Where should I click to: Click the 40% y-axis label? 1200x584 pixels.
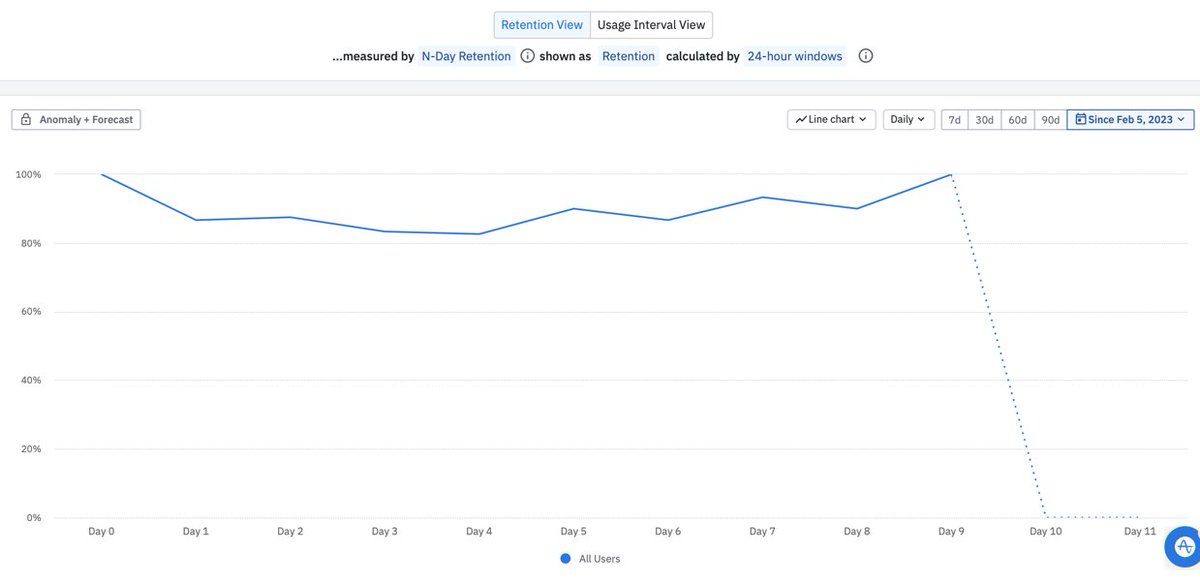(30, 380)
